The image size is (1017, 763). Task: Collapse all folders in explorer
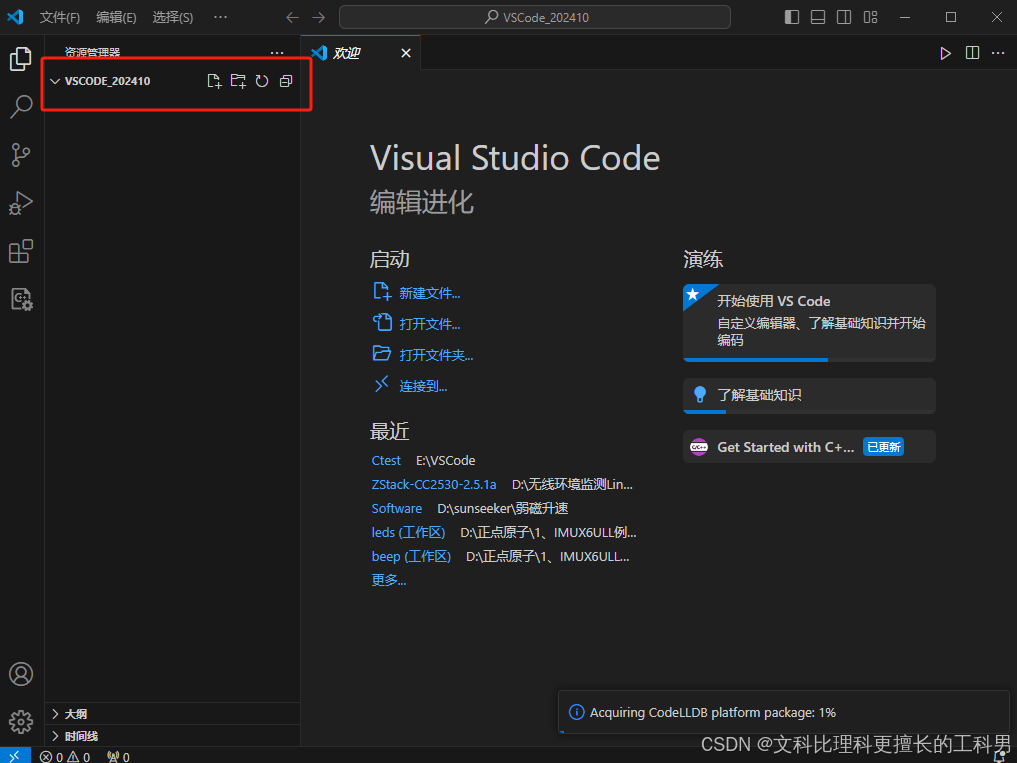point(286,81)
